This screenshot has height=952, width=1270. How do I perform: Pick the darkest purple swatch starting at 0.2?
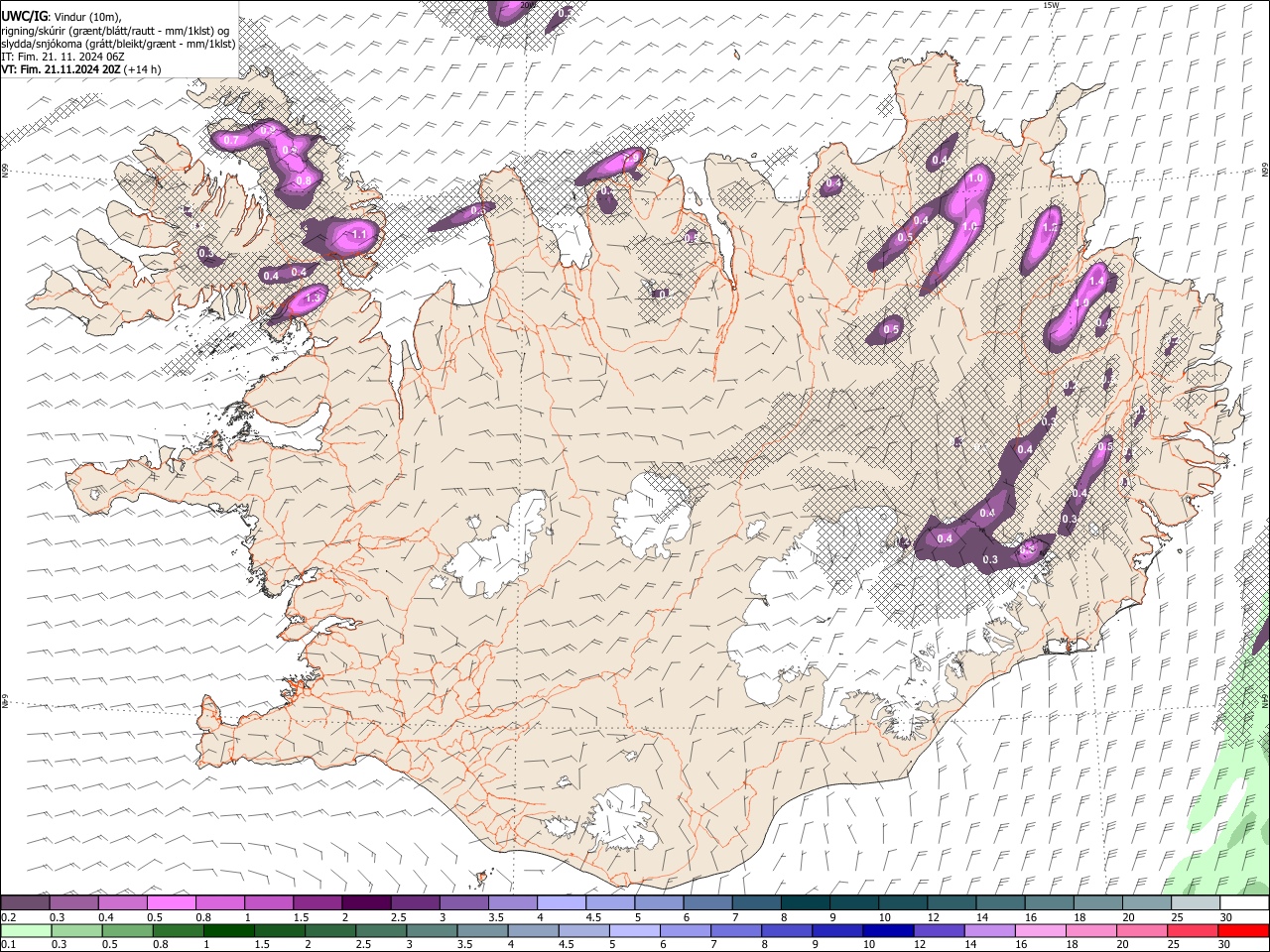(x=25, y=903)
